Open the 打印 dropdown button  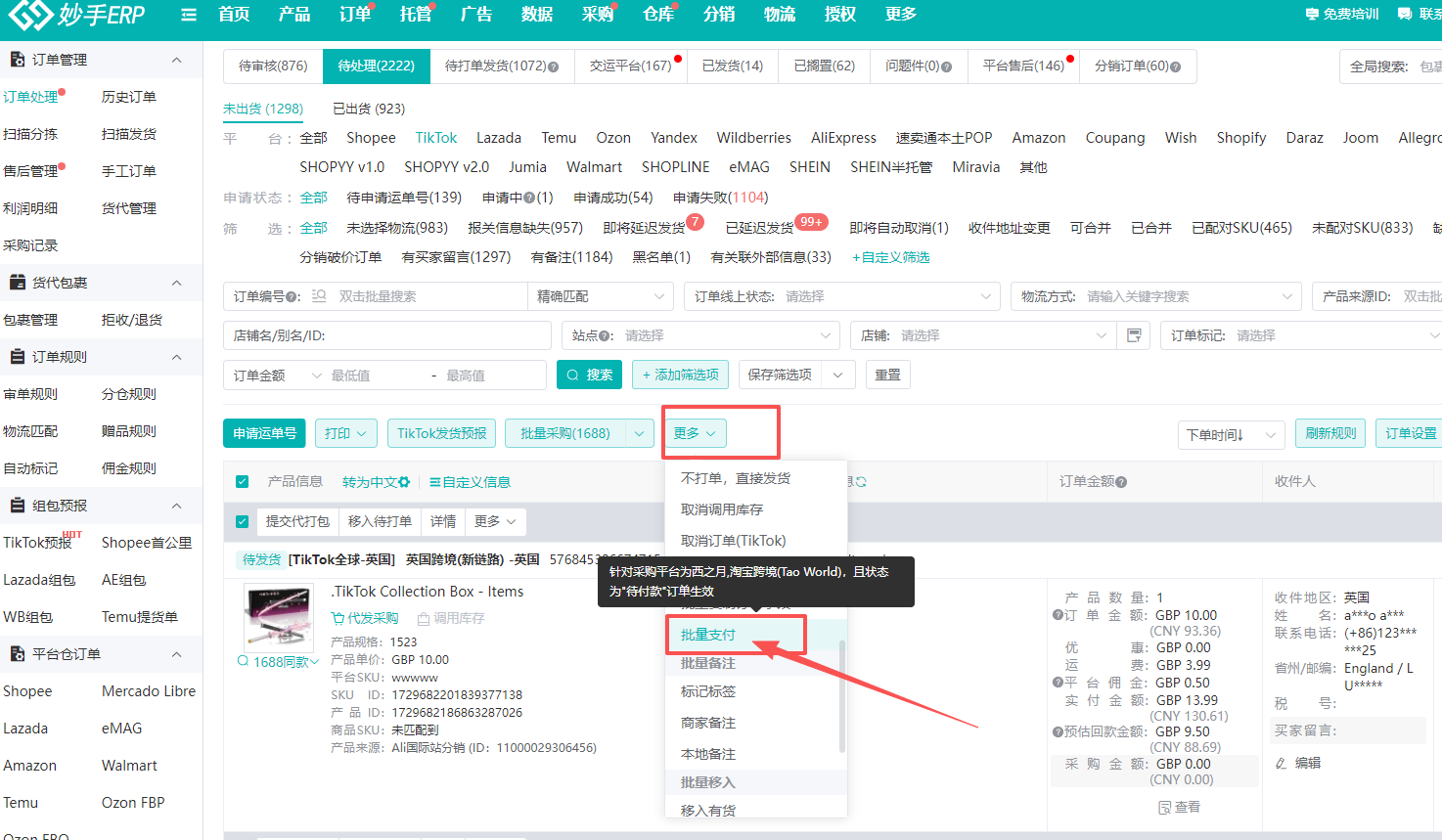[x=346, y=433]
